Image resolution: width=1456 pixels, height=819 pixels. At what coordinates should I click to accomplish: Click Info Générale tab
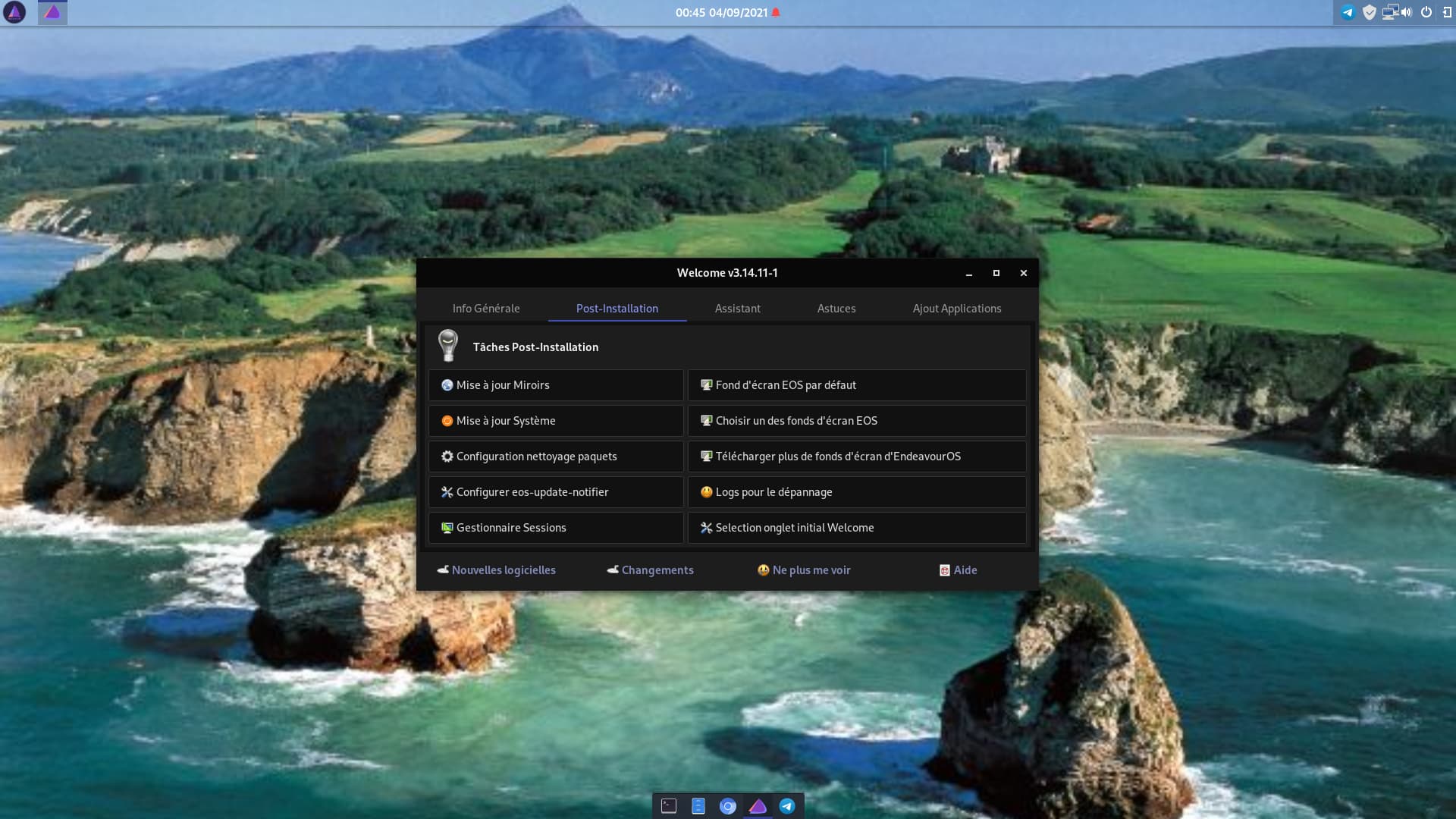click(486, 308)
